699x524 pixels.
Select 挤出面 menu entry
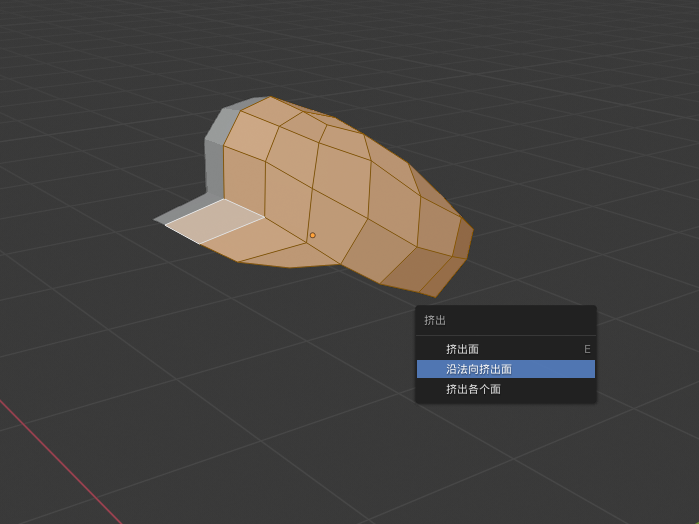(506, 349)
